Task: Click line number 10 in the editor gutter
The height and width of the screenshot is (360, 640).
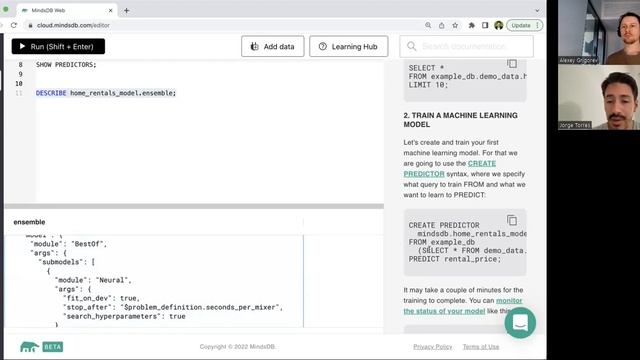Action: (19, 84)
